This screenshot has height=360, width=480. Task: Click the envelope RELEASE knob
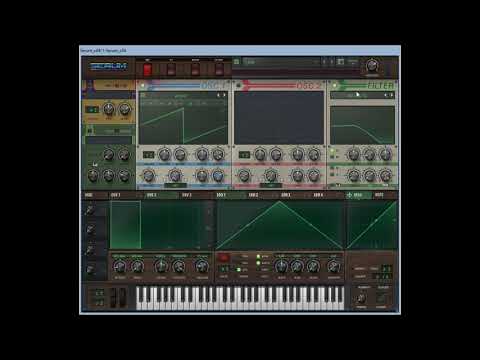pos(202,266)
